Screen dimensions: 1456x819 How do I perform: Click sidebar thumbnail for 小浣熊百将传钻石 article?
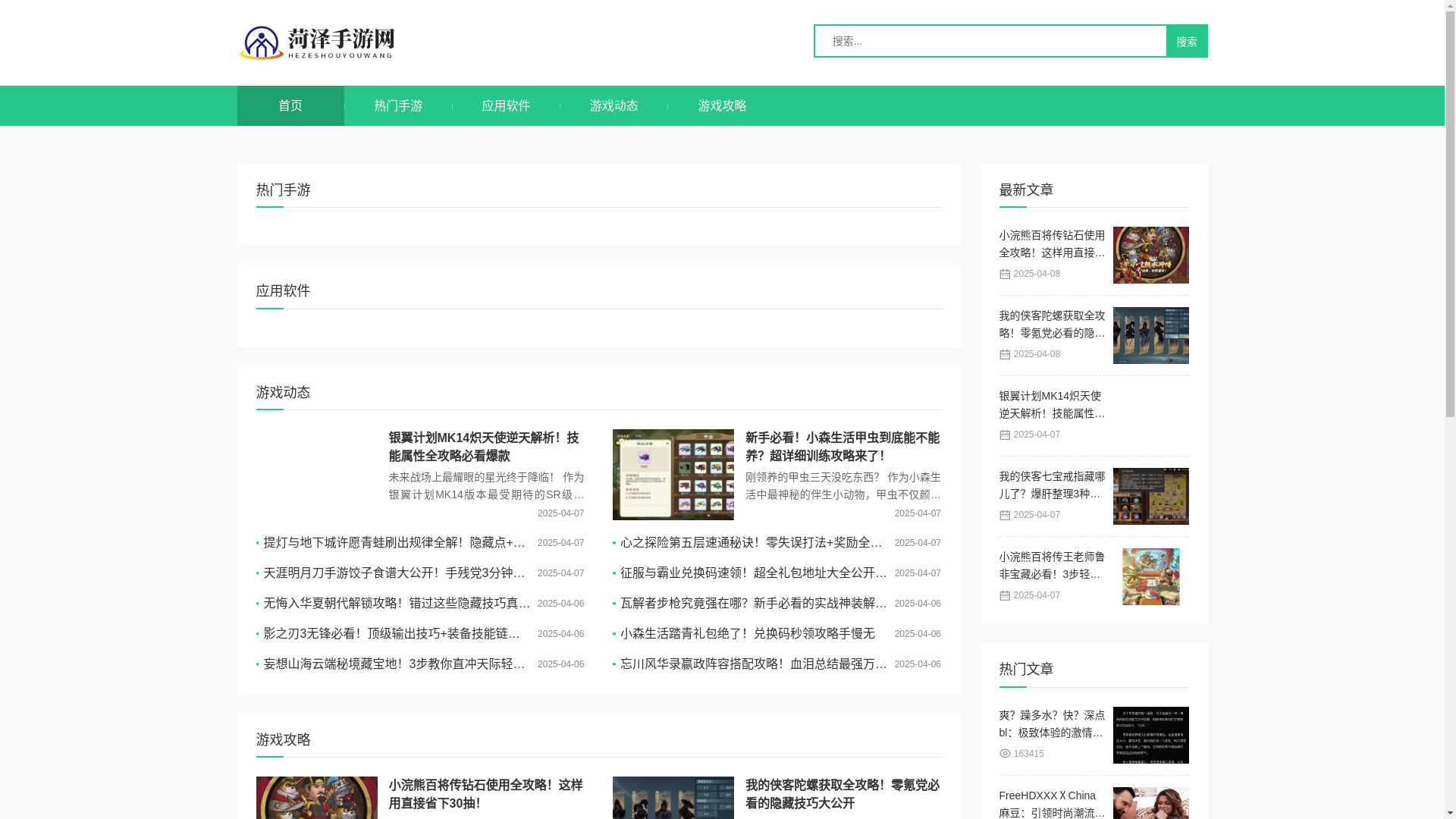coord(1150,255)
